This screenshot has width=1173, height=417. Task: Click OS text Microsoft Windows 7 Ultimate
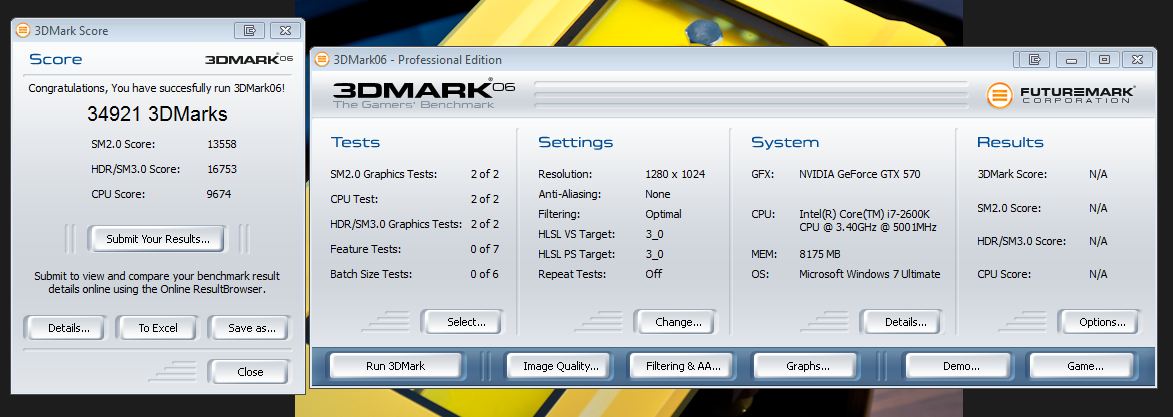point(869,274)
